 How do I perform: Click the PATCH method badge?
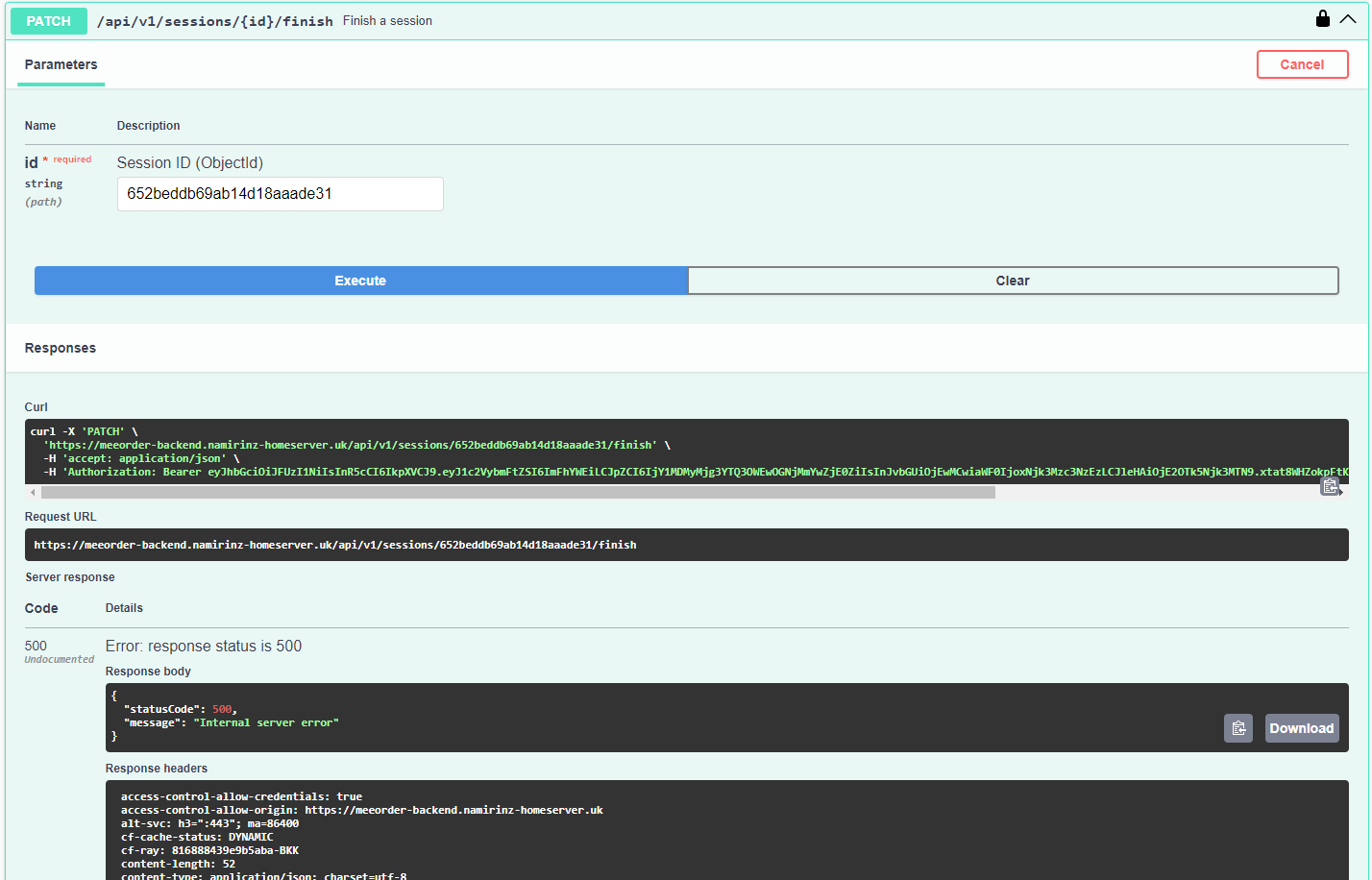(48, 20)
